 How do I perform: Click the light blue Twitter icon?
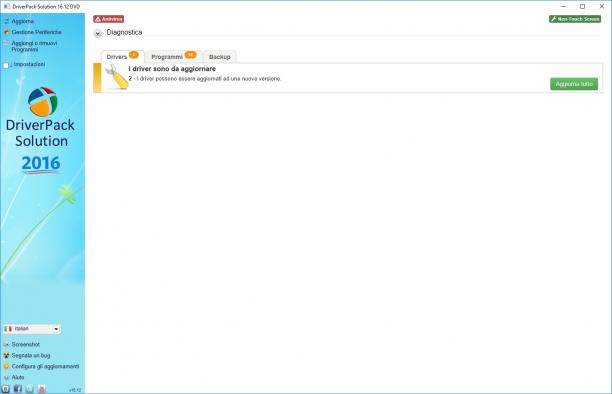click(30, 389)
